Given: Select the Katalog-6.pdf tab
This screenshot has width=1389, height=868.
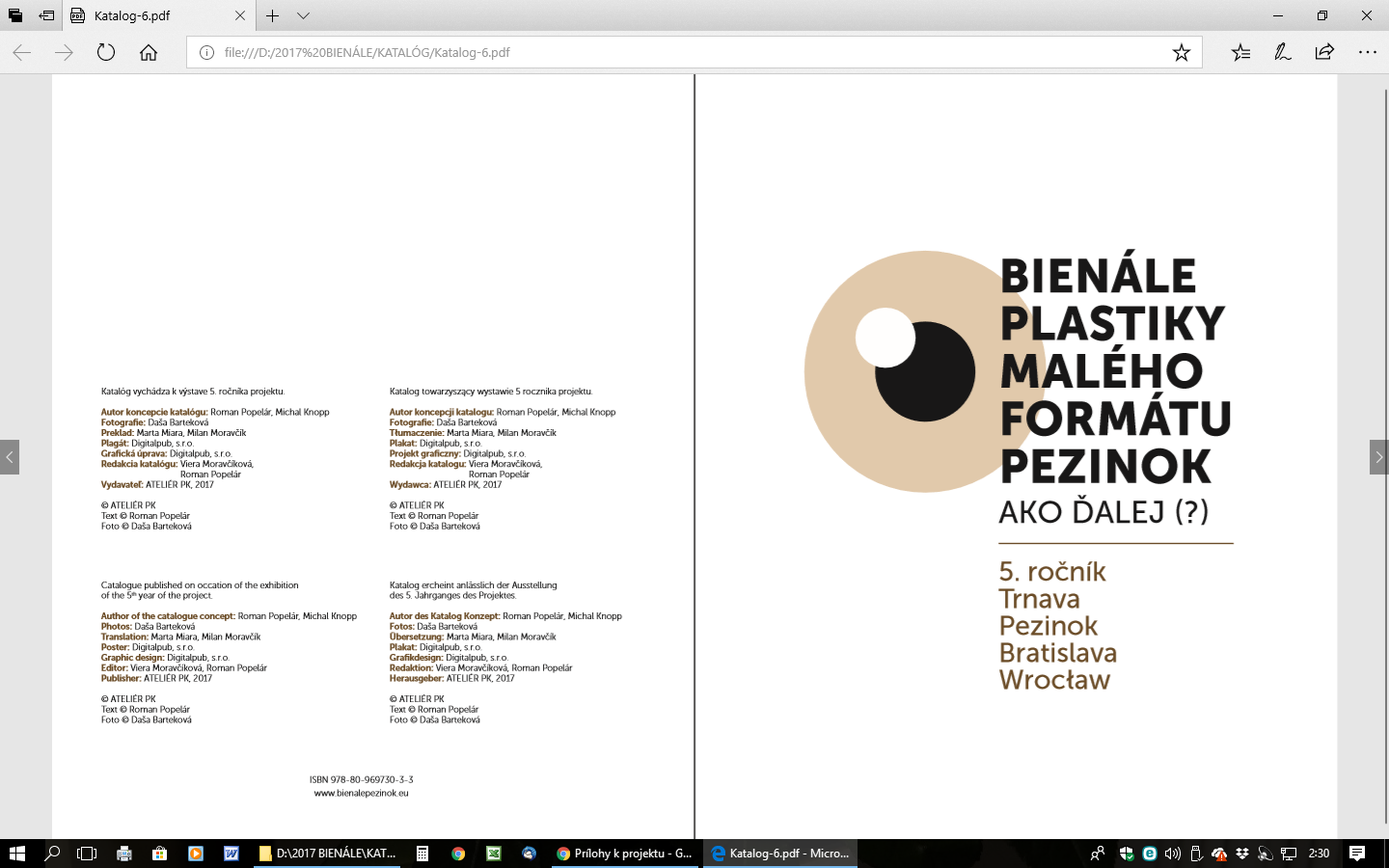Looking at the screenshot, I should pos(145,15).
